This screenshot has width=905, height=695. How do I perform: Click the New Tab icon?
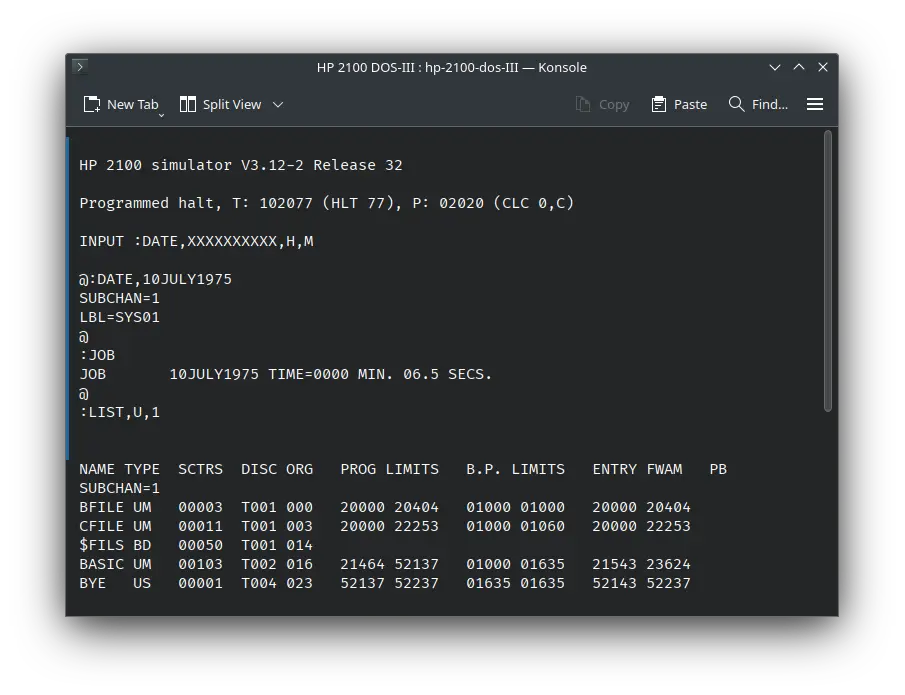tap(91, 104)
